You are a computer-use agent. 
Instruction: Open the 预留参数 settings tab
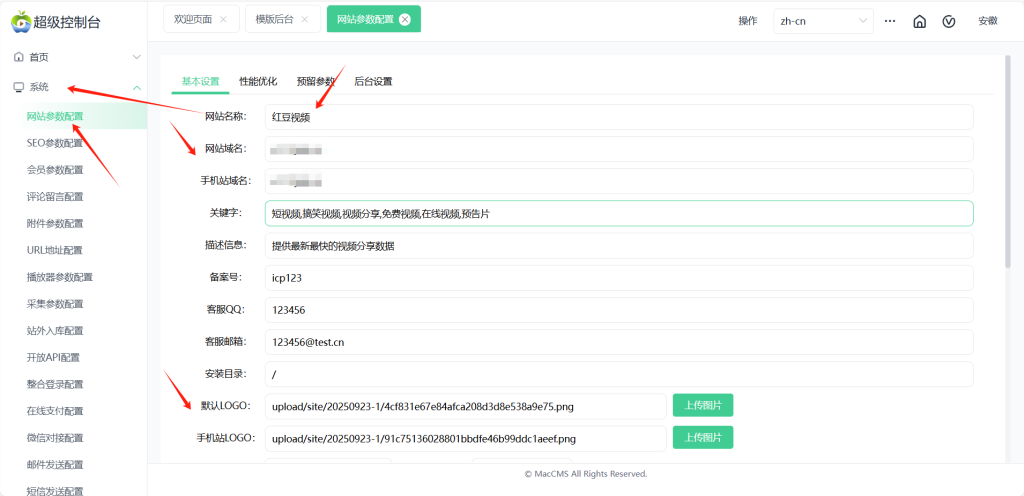pos(315,82)
